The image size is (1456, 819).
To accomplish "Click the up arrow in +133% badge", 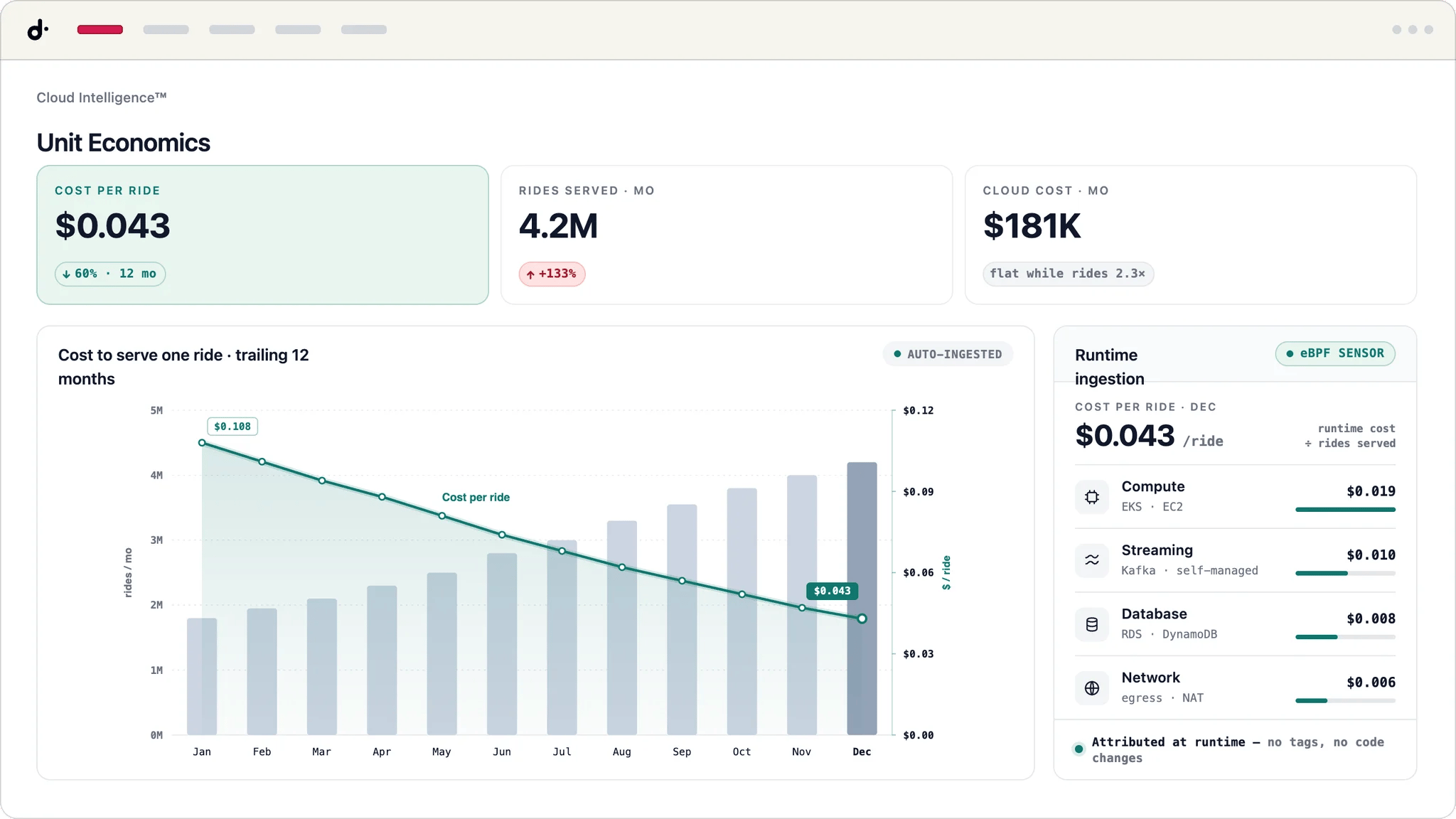I will tap(530, 274).
